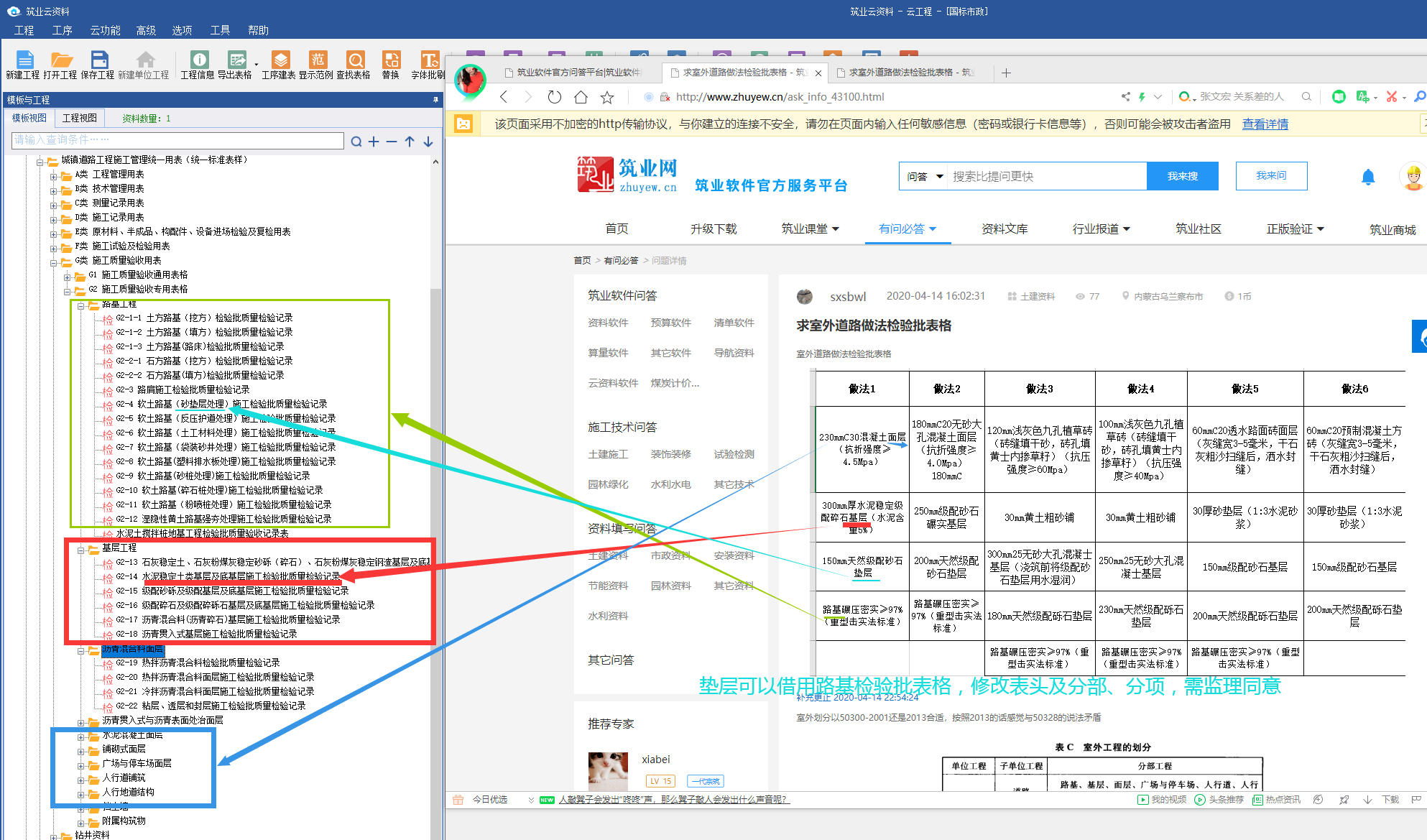Click the 我的视频 icon in the browser status bar
The width and height of the screenshot is (1427, 840).
pos(1142,800)
